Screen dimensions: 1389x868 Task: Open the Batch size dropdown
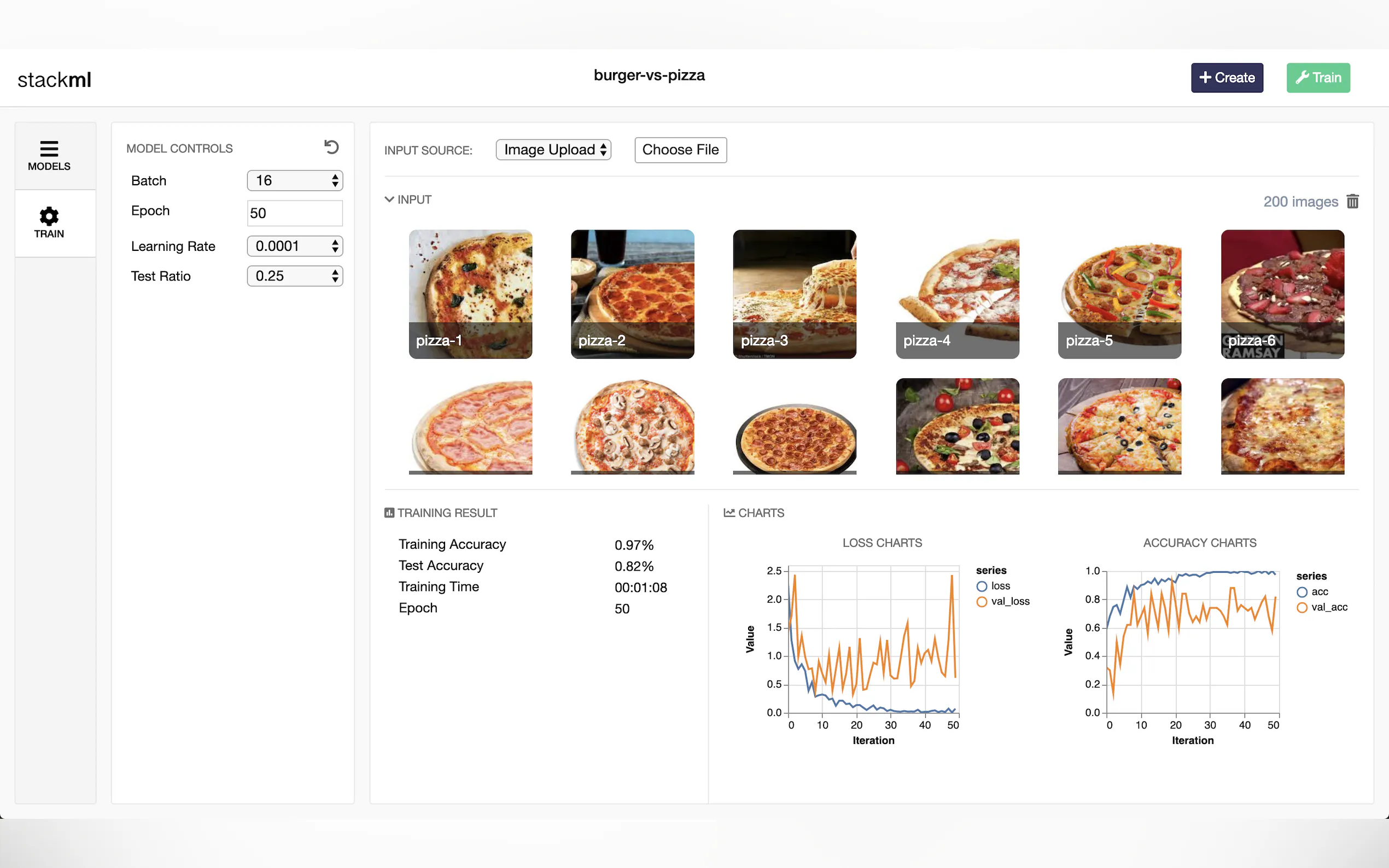point(295,180)
